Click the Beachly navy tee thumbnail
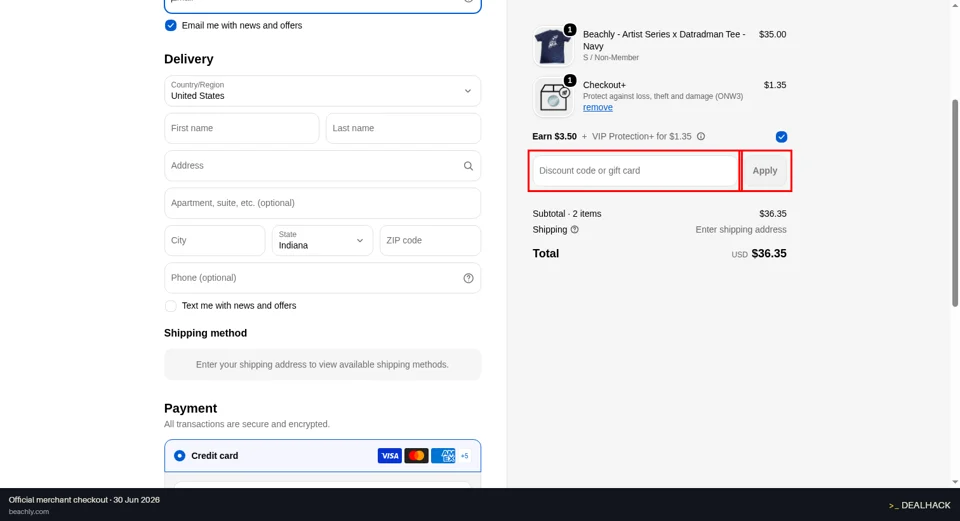The image size is (960, 521). tap(553, 46)
